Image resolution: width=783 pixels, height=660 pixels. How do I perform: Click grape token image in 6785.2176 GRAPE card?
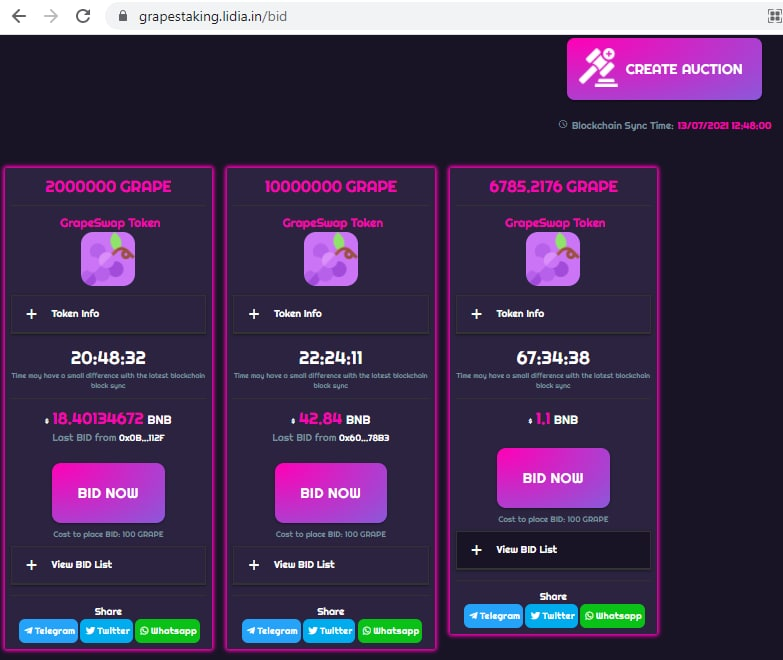coord(553,259)
